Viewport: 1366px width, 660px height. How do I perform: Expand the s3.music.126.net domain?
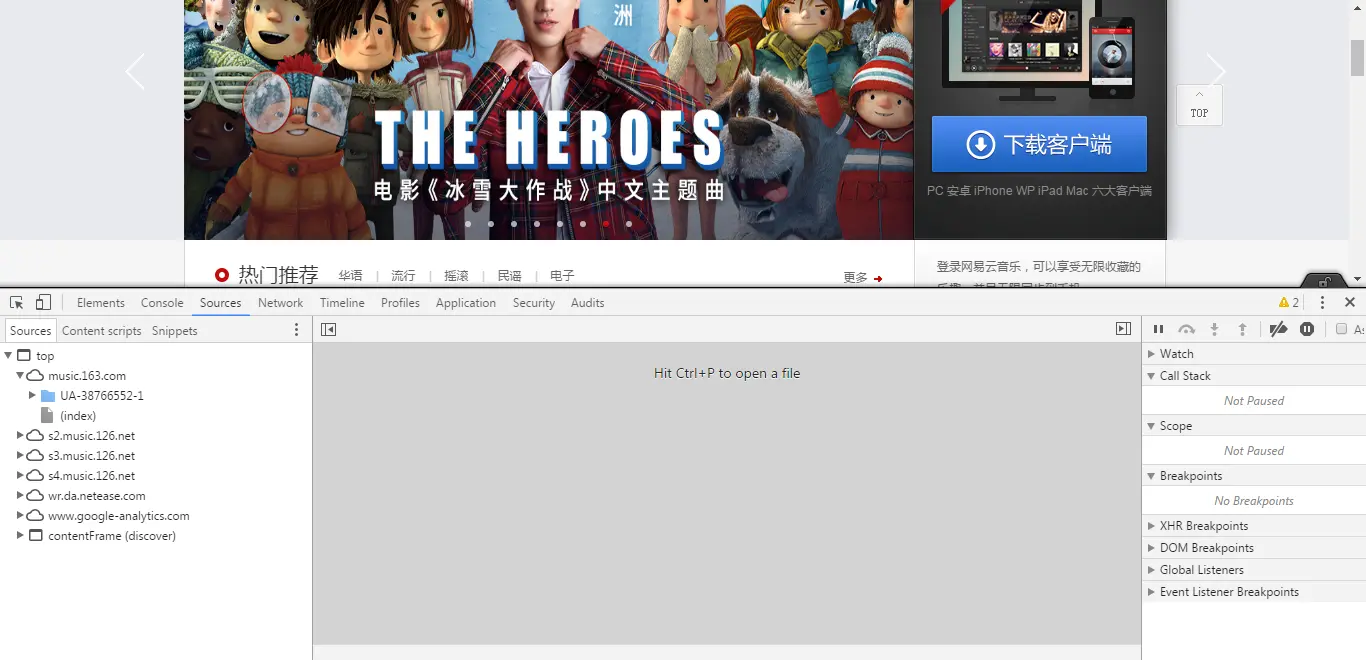click(20, 455)
